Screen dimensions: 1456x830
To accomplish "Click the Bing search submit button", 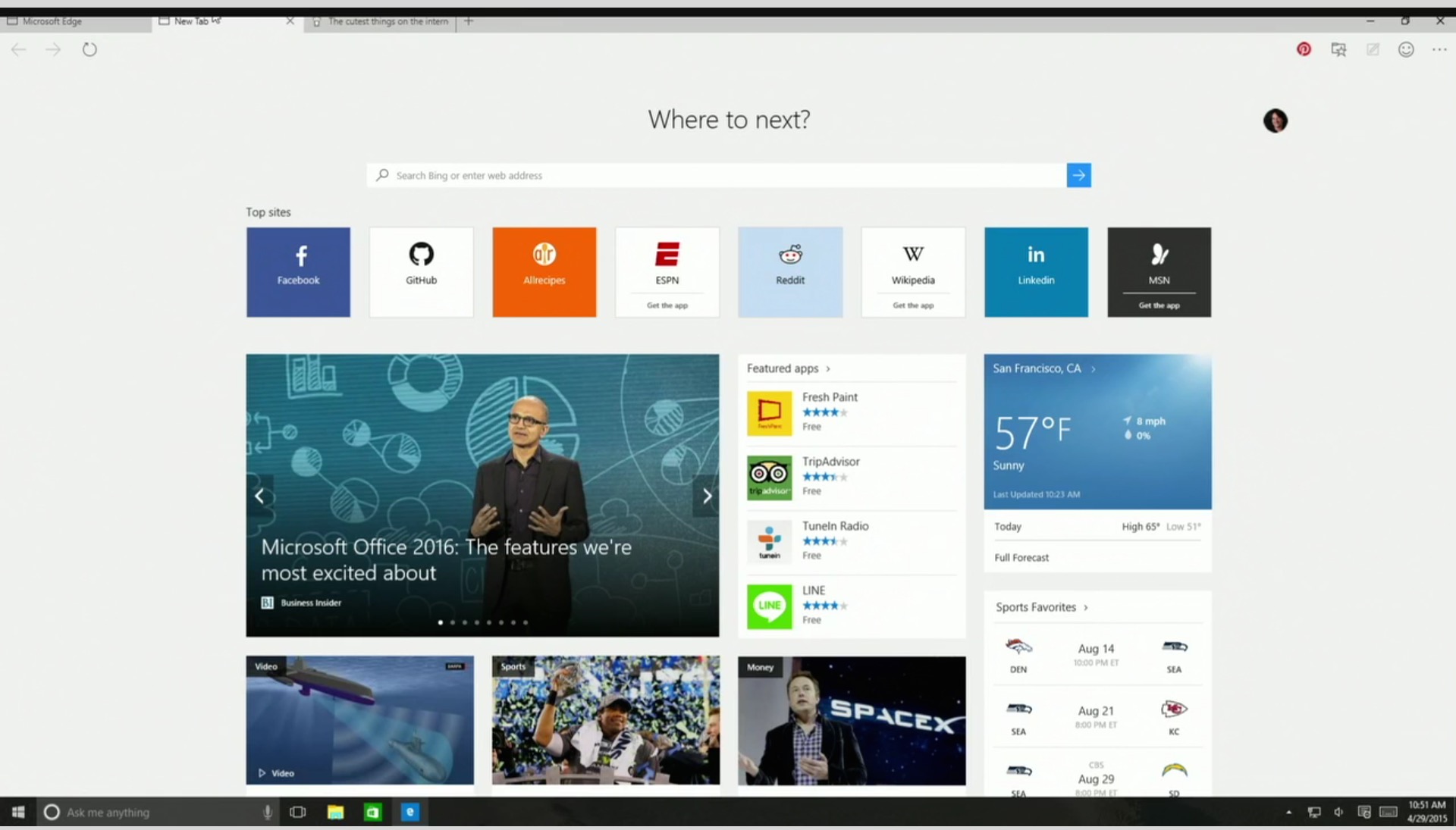I will [1078, 175].
